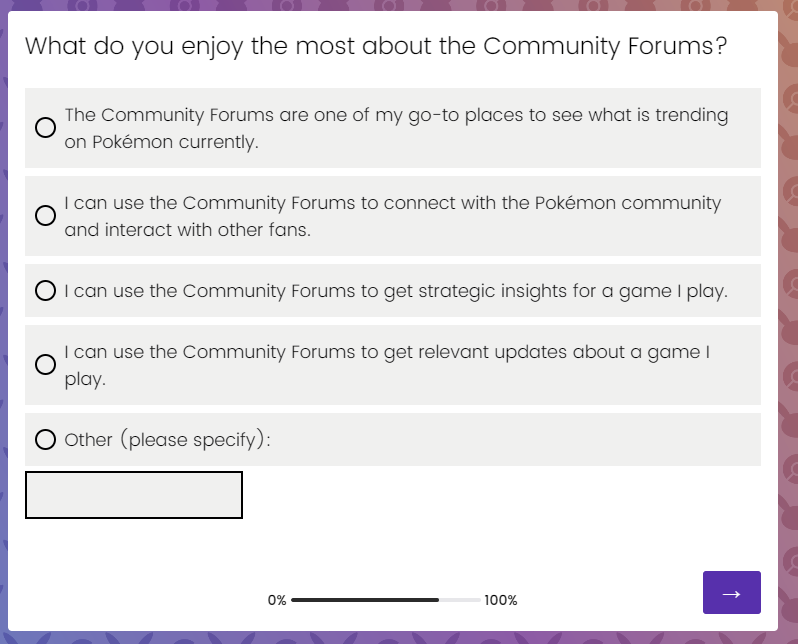Click the light unfilled end of progress bar
798x644 pixels.
[460, 600]
